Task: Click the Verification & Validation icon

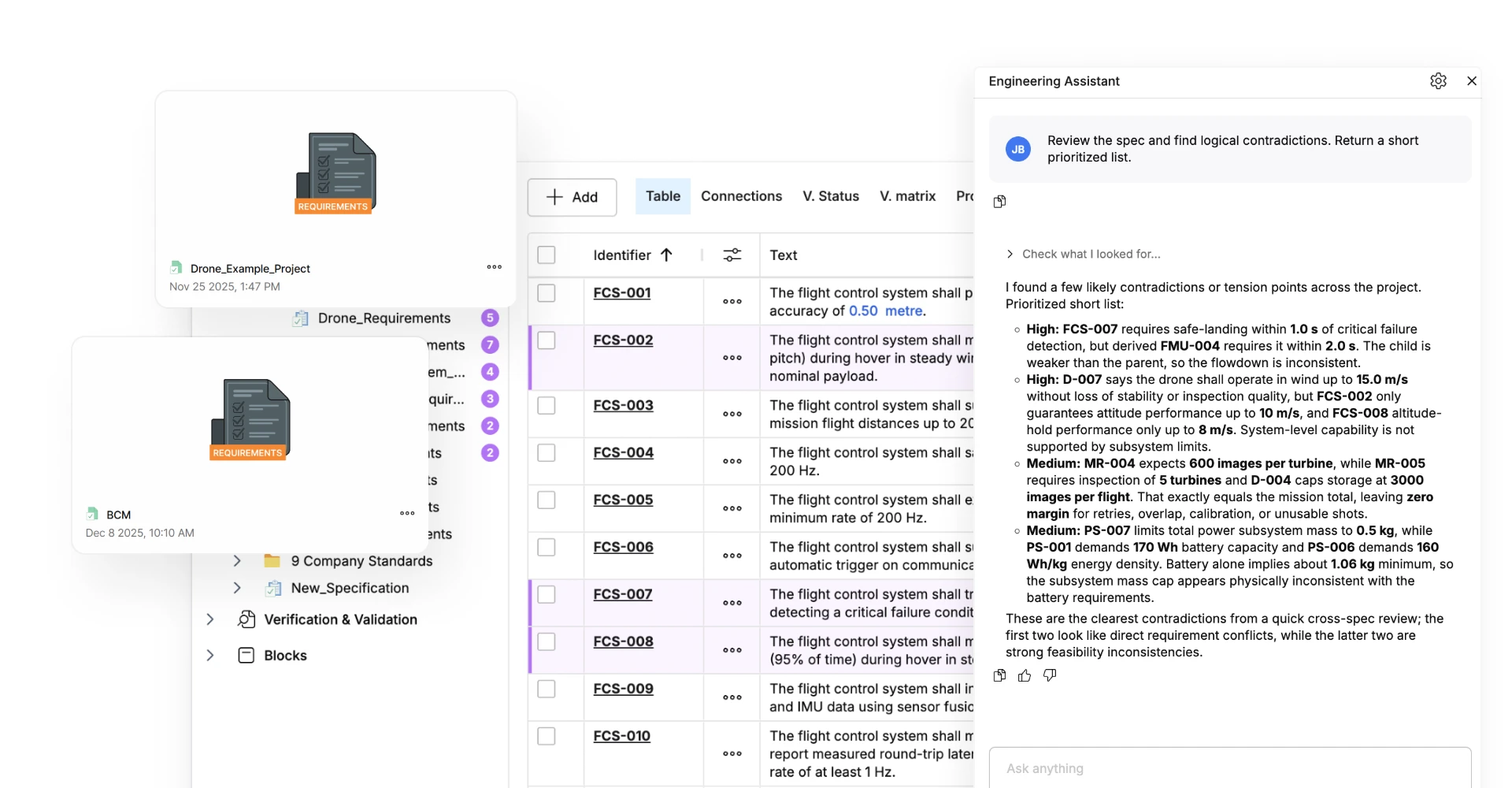Action: [246, 619]
